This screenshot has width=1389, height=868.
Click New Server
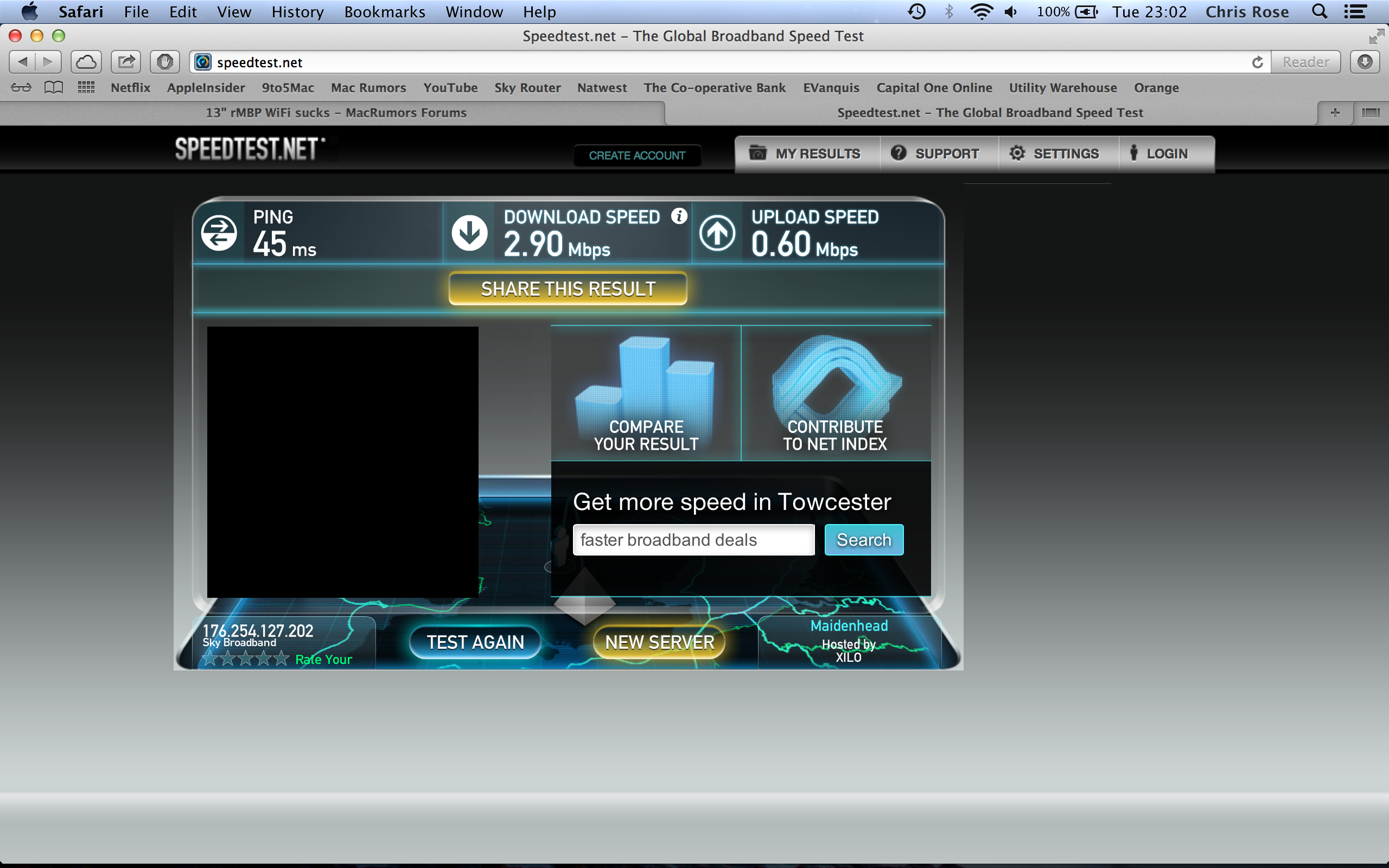pos(659,642)
